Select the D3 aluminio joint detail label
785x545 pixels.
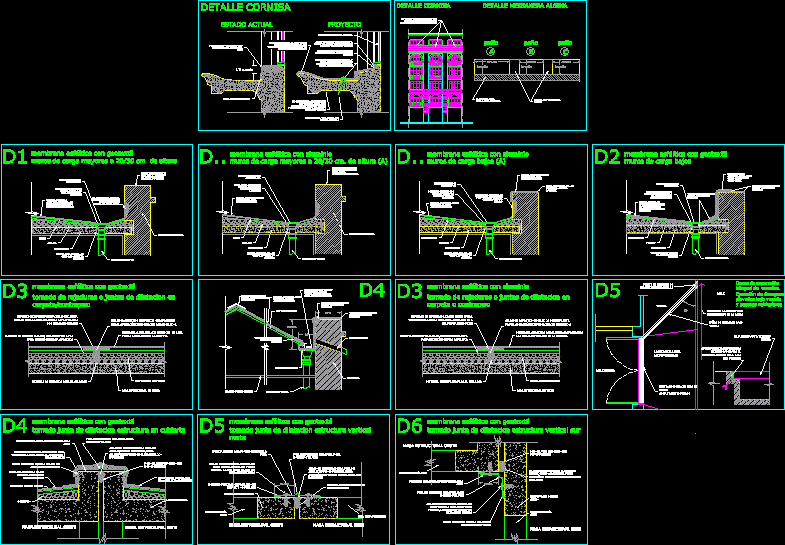pyautogui.click(x=410, y=291)
